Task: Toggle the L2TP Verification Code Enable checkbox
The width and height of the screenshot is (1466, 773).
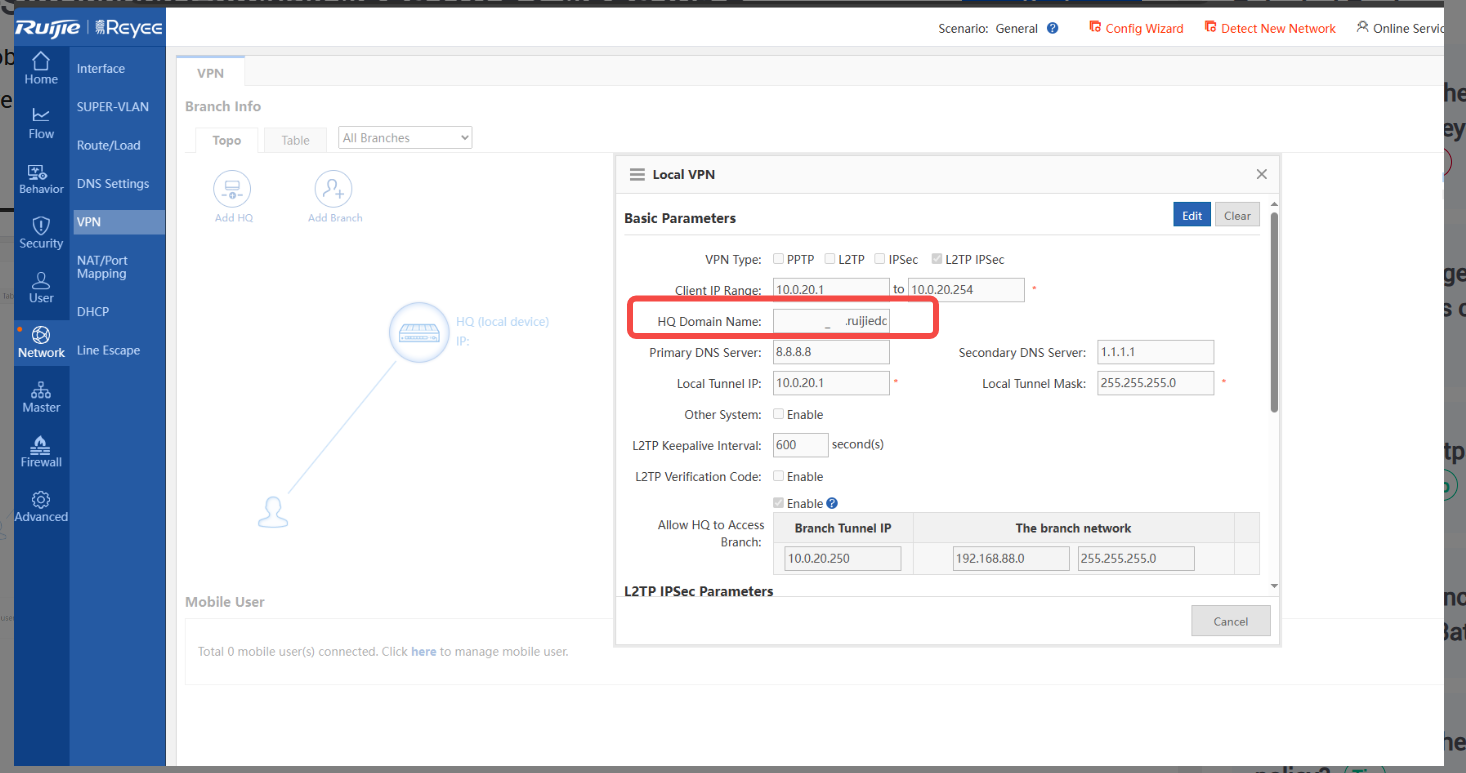Action: [779, 476]
